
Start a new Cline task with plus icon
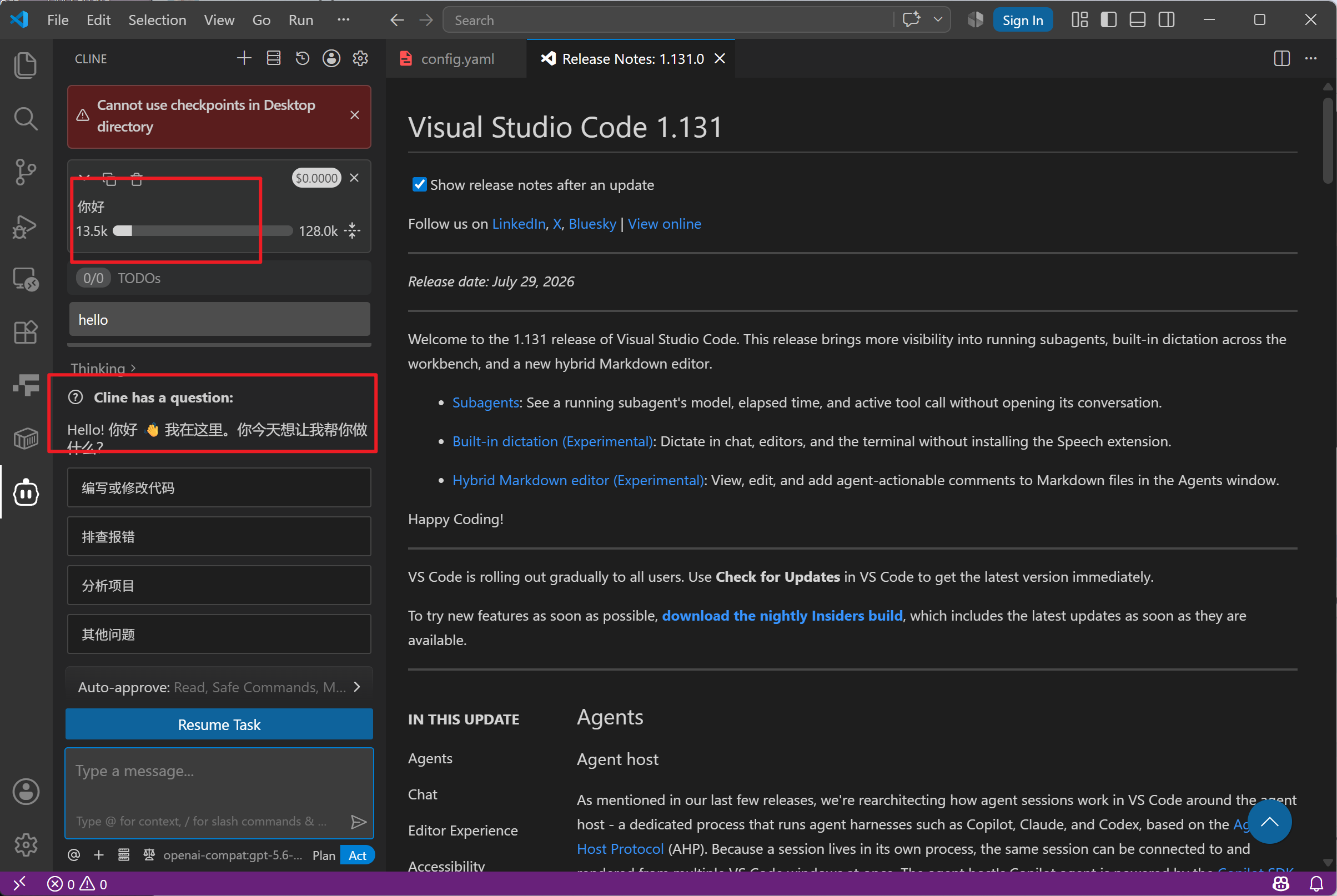(244, 58)
